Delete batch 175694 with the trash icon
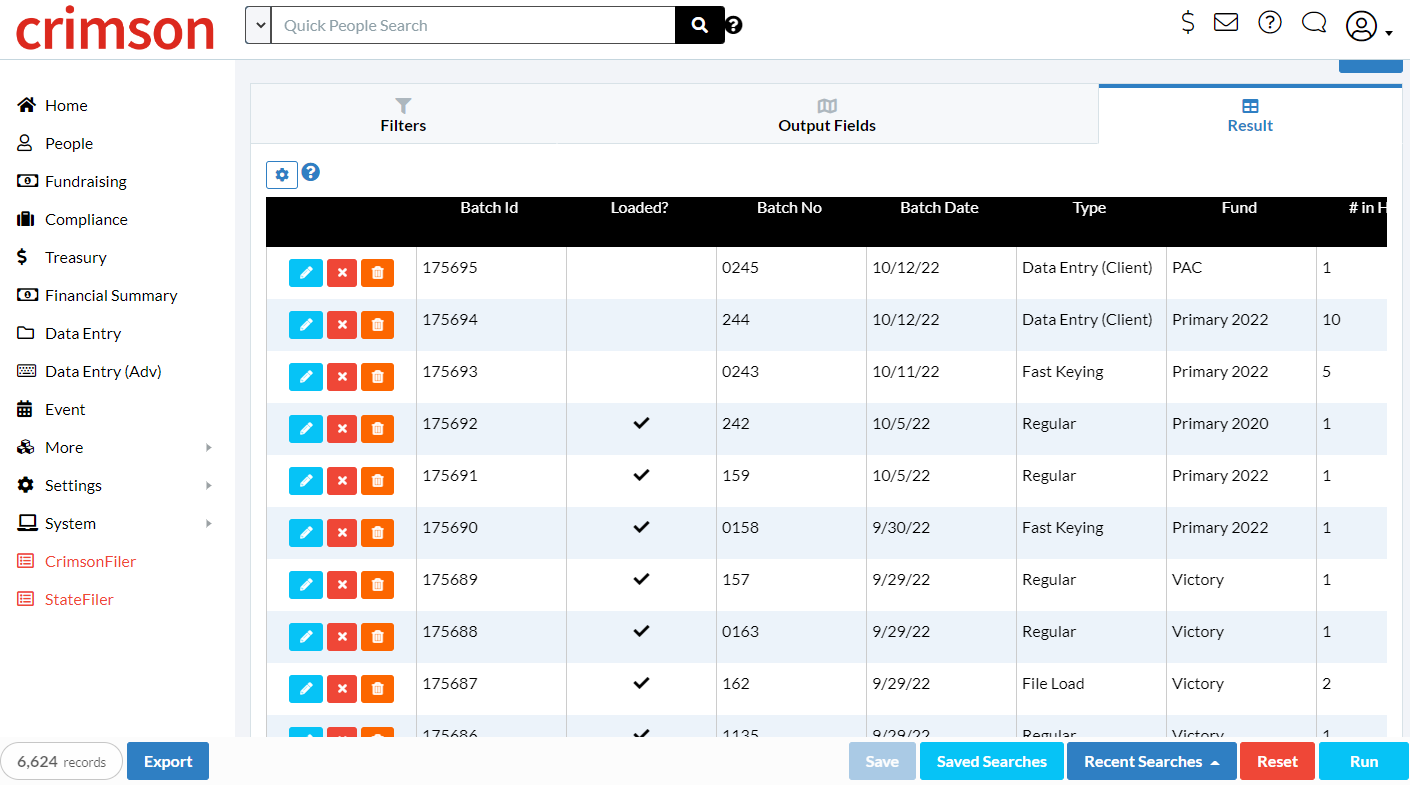The height and width of the screenshot is (785, 1410). click(x=378, y=324)
